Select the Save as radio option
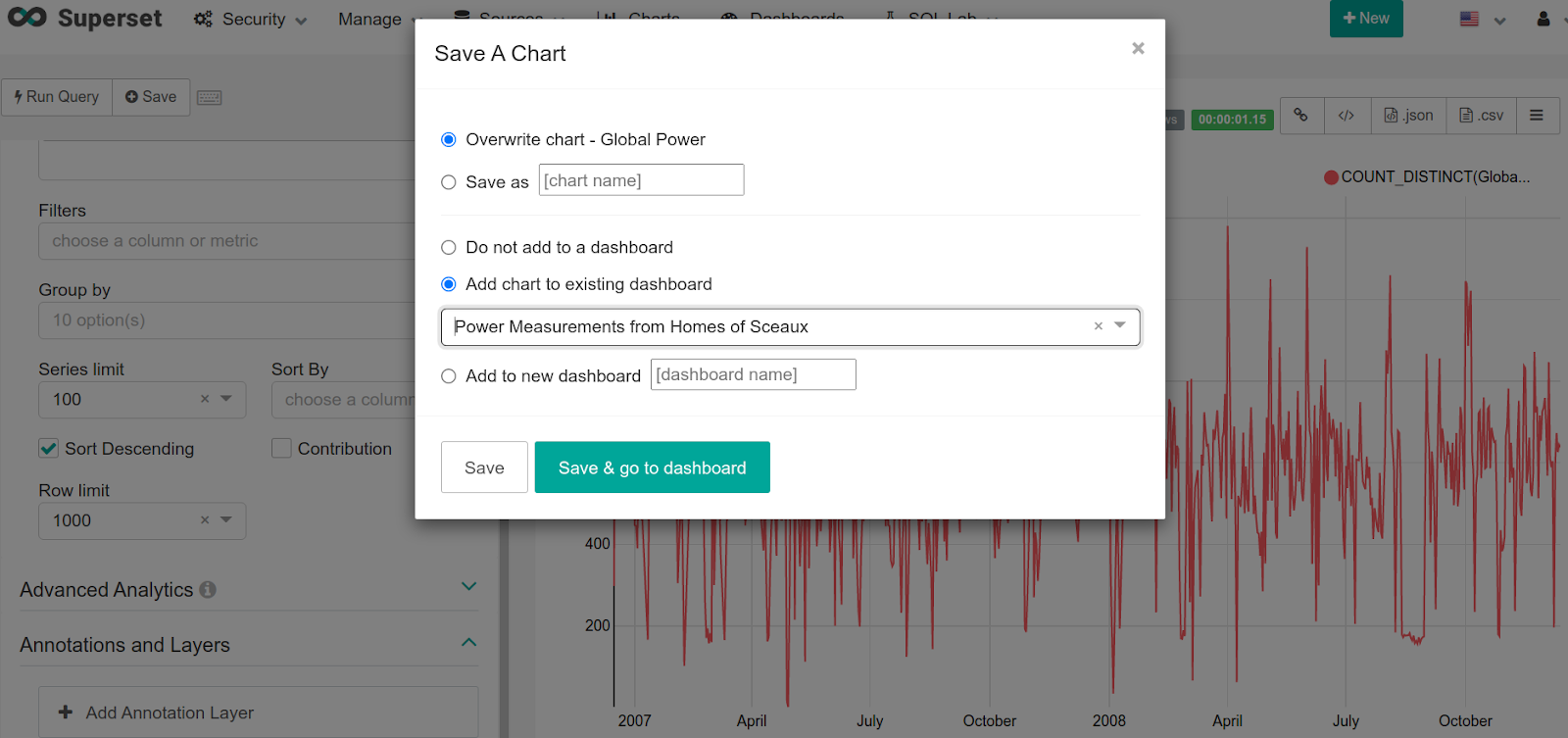Screen dimensions: 1568x738 [449, 182]
